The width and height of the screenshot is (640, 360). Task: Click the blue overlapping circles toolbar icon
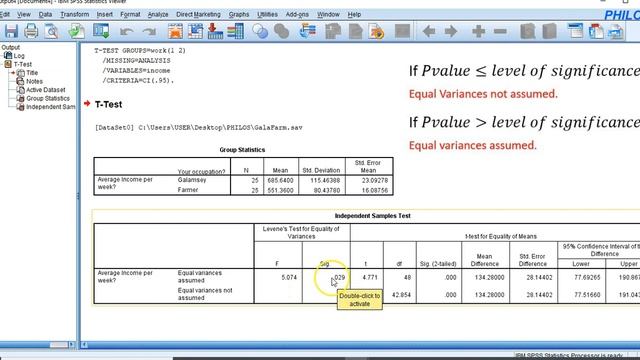(260, 31)
